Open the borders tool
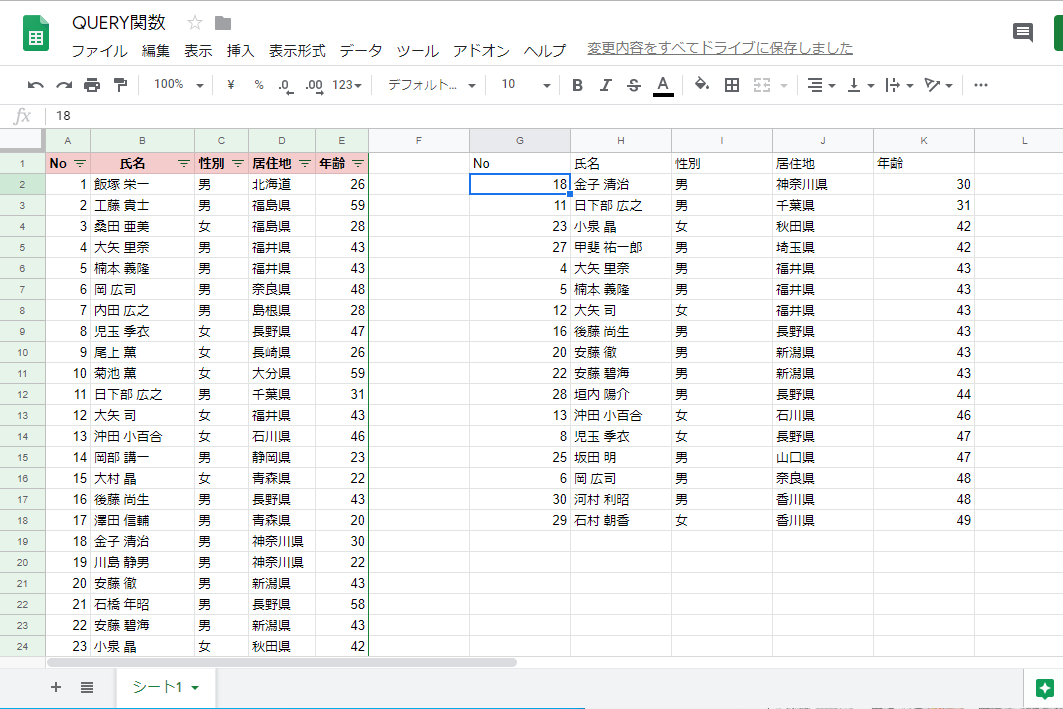The width and height of the screenshot is (1063, 709). (x=731, y=85)
